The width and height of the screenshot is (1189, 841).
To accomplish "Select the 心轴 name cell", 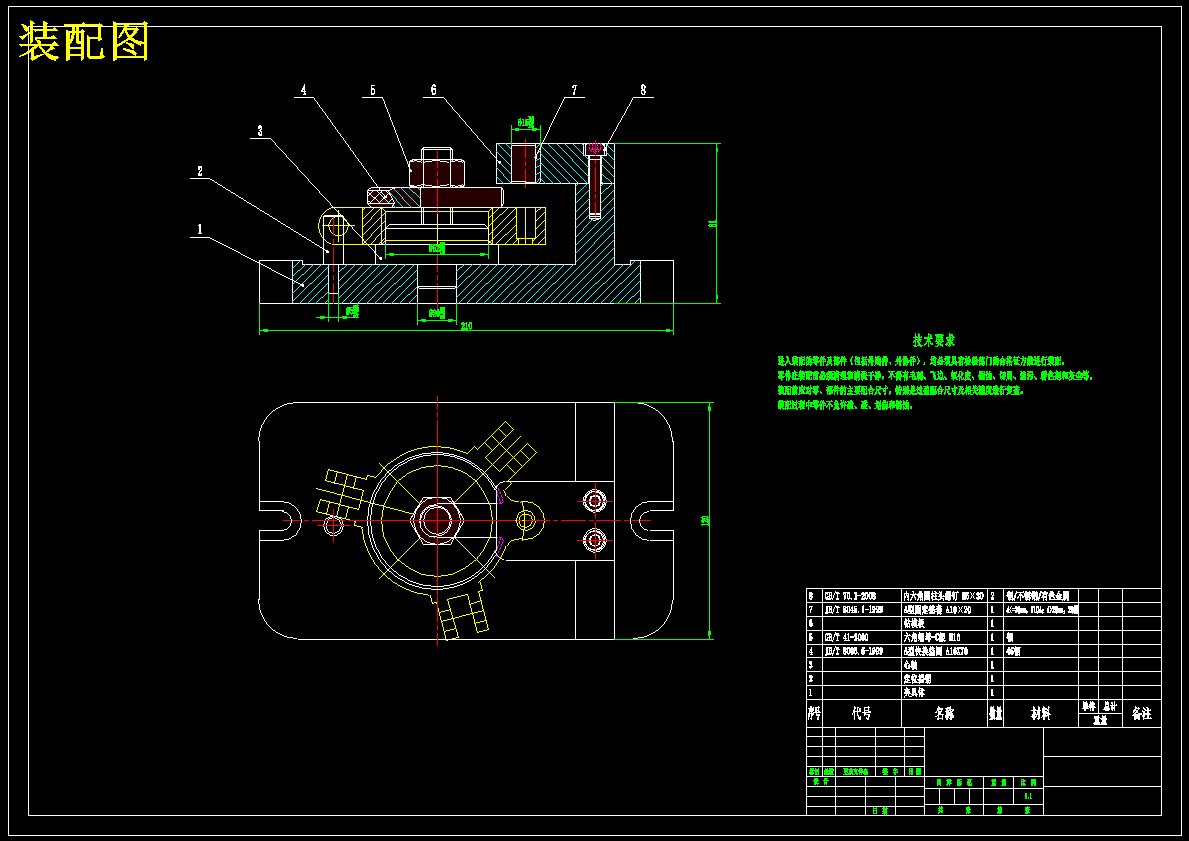I will tap(944, 665).
